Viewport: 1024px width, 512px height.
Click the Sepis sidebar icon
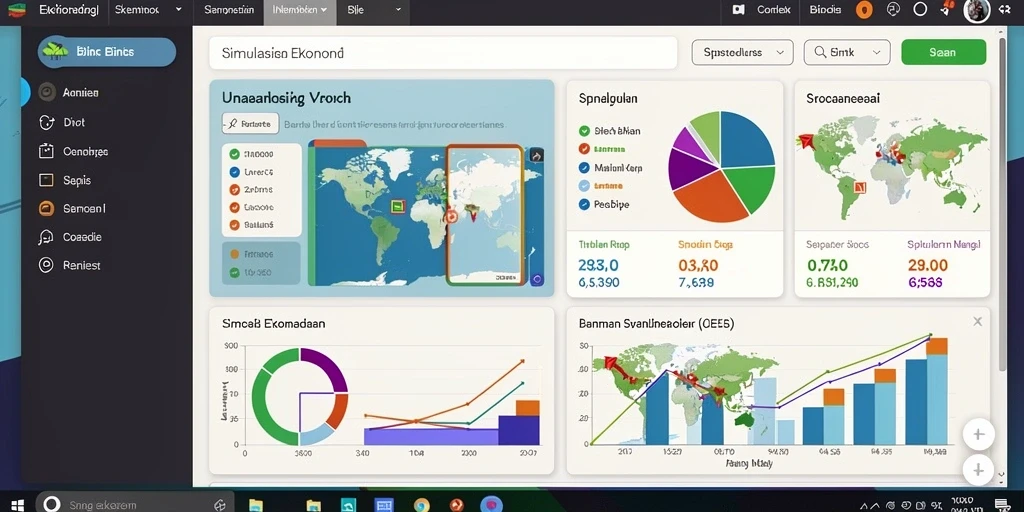[46, 180]
